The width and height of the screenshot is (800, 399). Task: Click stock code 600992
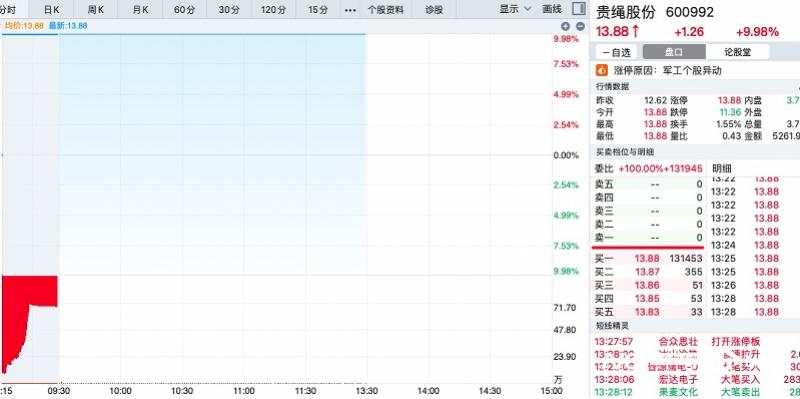(690, 12)
